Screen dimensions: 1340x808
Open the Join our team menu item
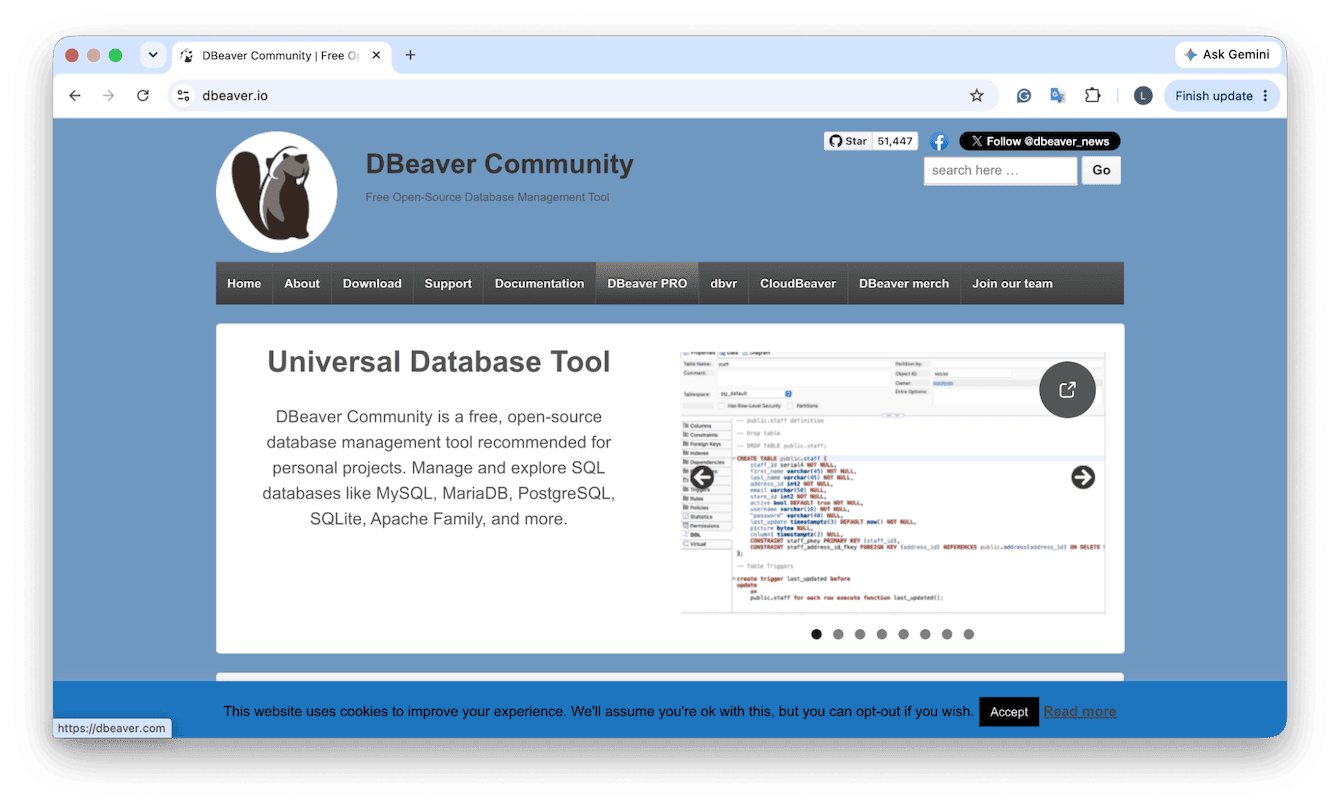coord(1012,284)
